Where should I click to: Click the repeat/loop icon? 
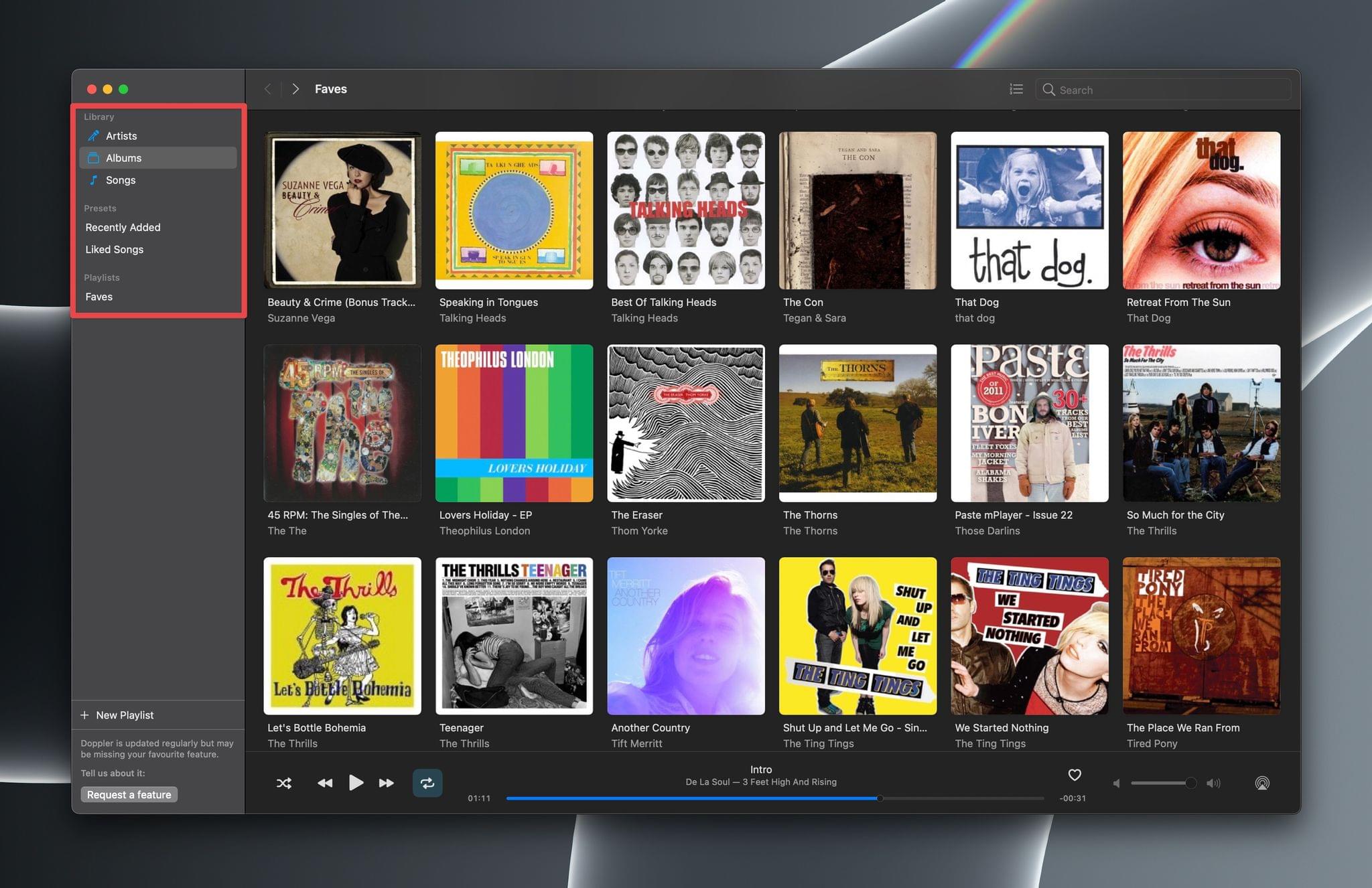pos(427,783)
